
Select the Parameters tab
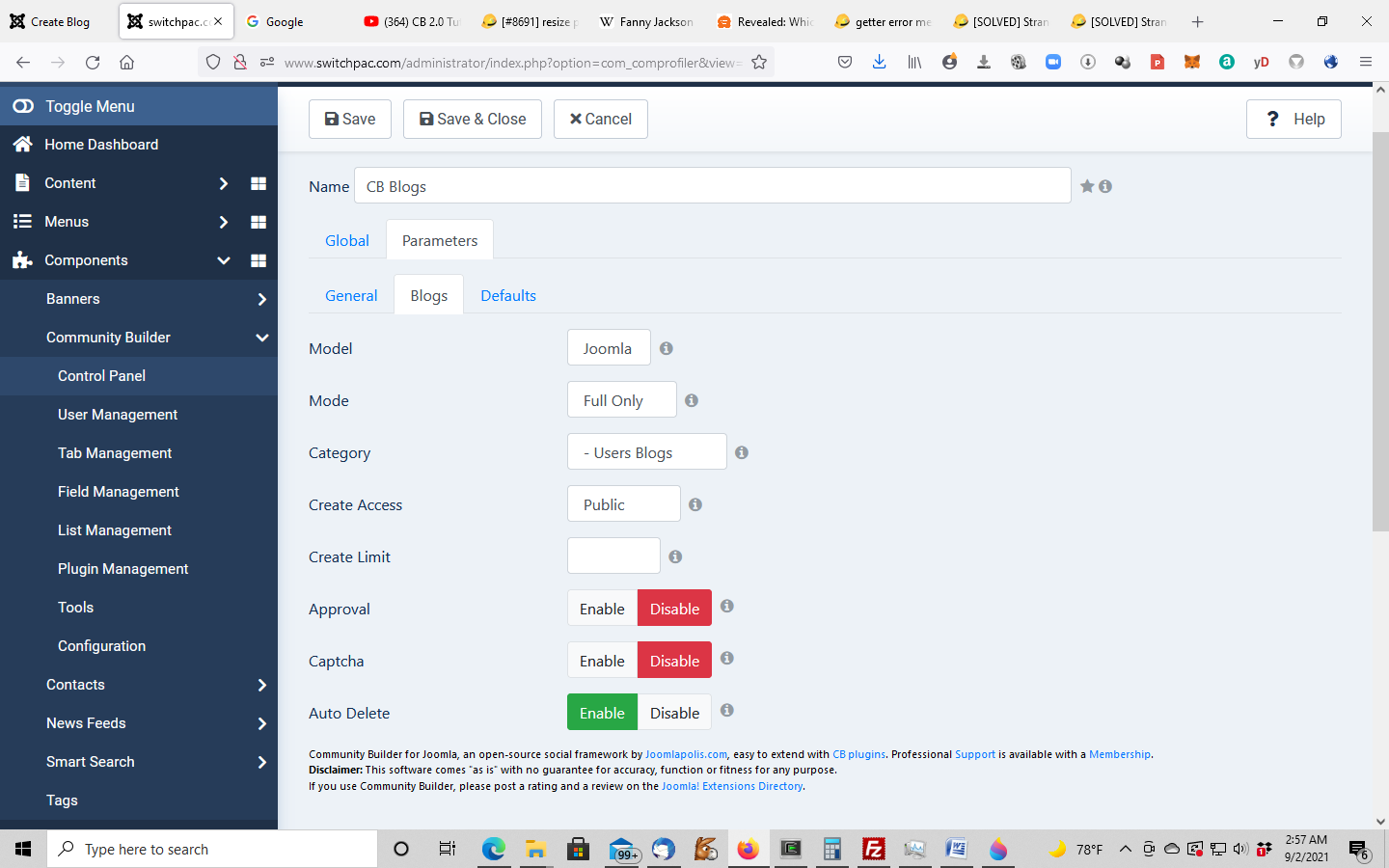point(440,240)
